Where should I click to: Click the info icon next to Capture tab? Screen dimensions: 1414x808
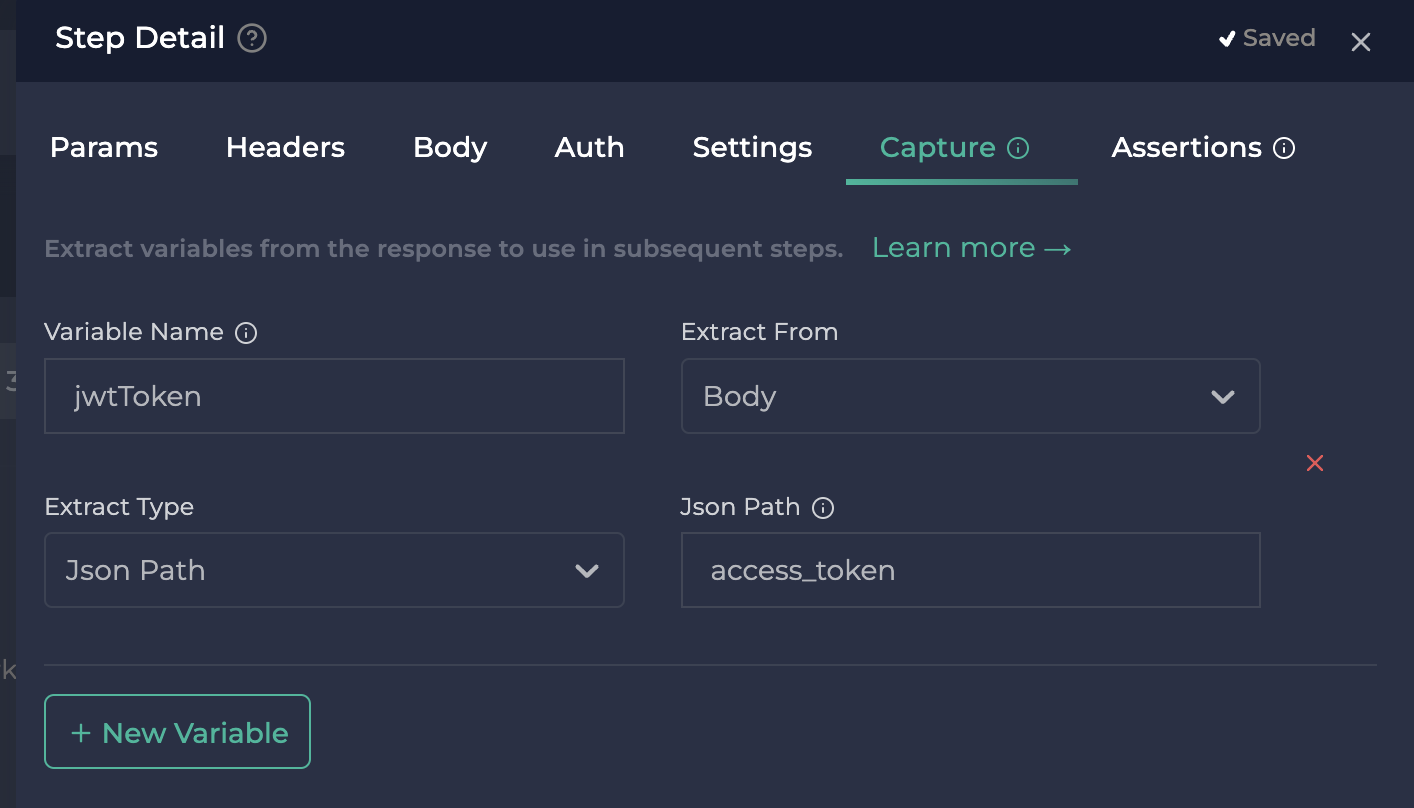click(1018, 147)
